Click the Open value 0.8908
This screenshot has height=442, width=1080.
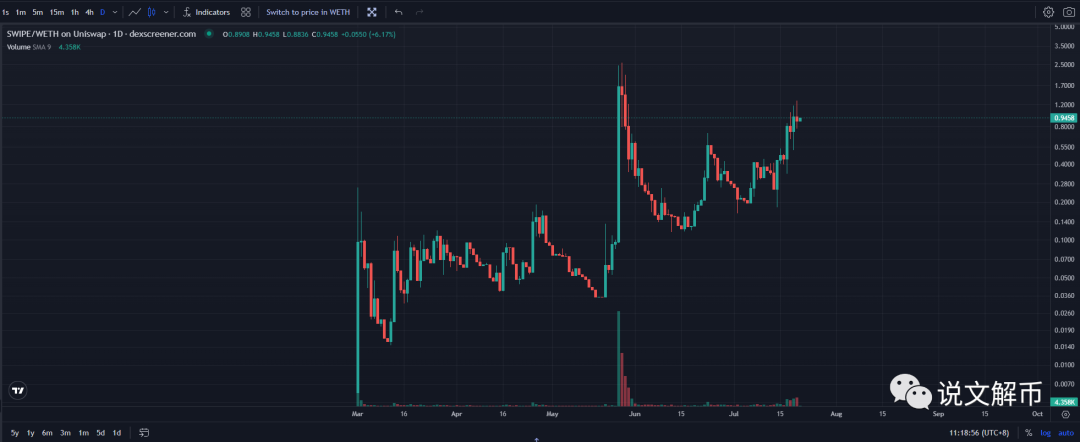coord(236,34)
